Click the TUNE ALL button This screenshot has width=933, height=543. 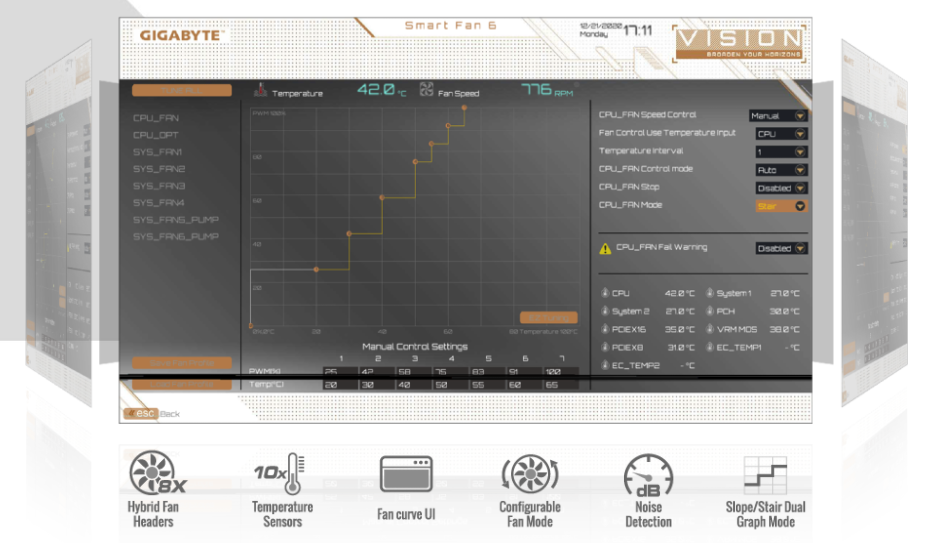pyautogui.click(x=181, y=90)
